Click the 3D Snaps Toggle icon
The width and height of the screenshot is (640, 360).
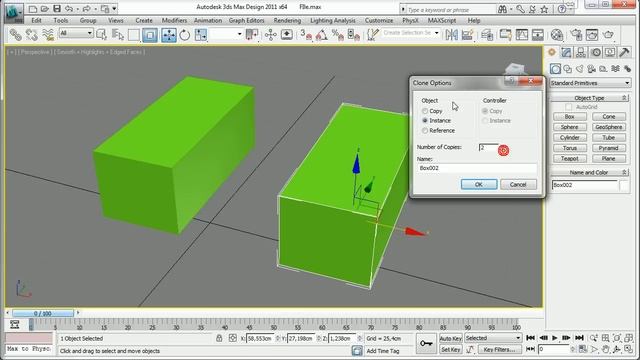coord(306,35)
